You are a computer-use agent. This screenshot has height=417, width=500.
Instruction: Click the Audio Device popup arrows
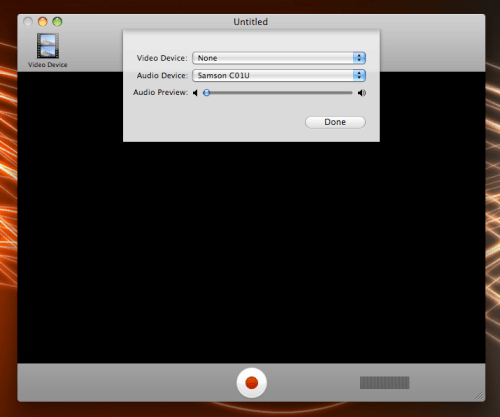pos(359,75)
